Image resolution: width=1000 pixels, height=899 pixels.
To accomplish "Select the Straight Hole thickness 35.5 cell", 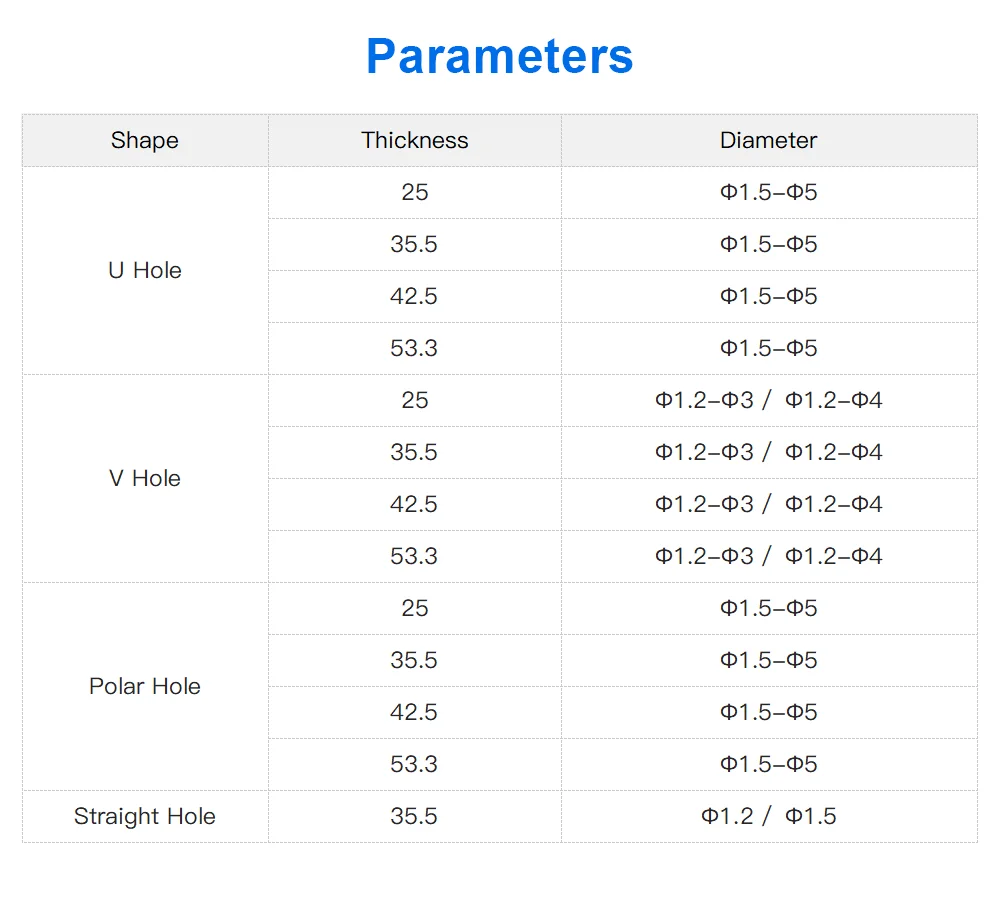I will (x=414, y=816).
